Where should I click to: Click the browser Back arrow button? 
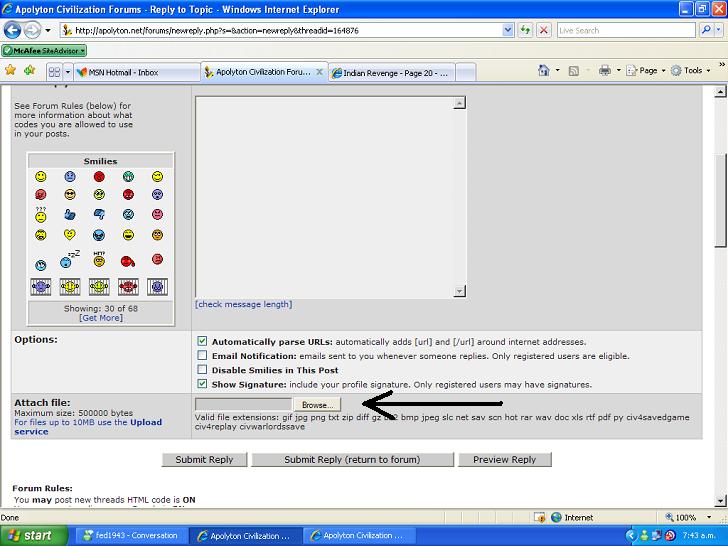(16, 30)
